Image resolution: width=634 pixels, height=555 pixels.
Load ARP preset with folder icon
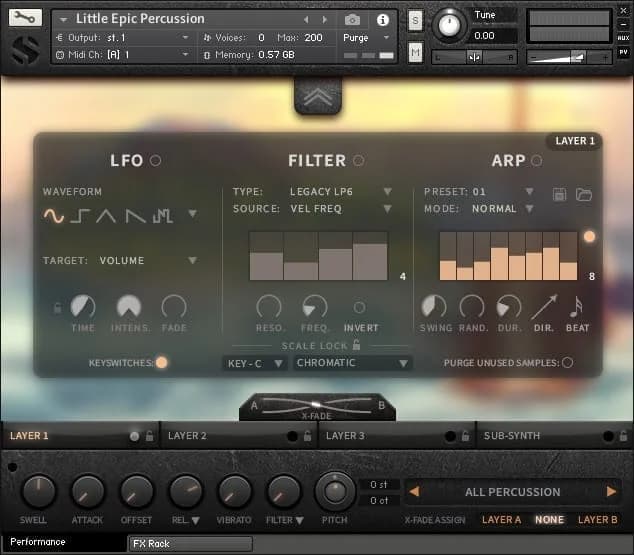click(584, 194)
